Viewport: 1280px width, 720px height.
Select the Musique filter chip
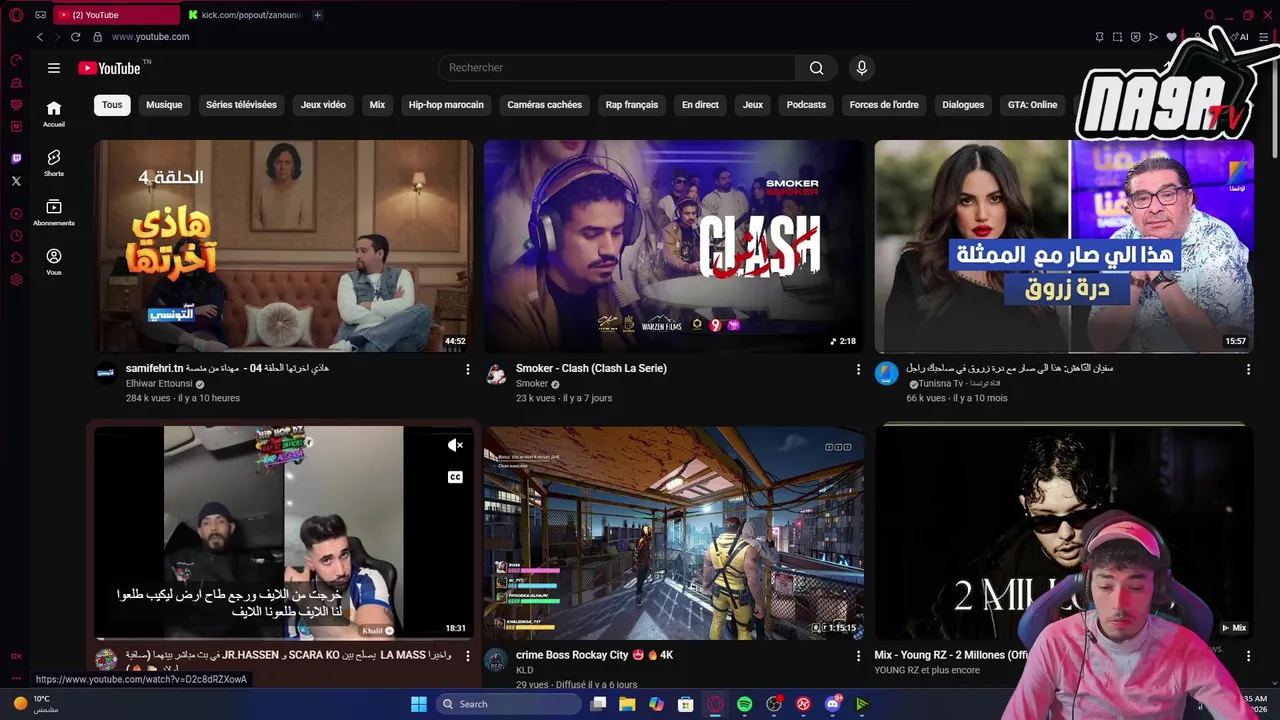click(164, 105)
